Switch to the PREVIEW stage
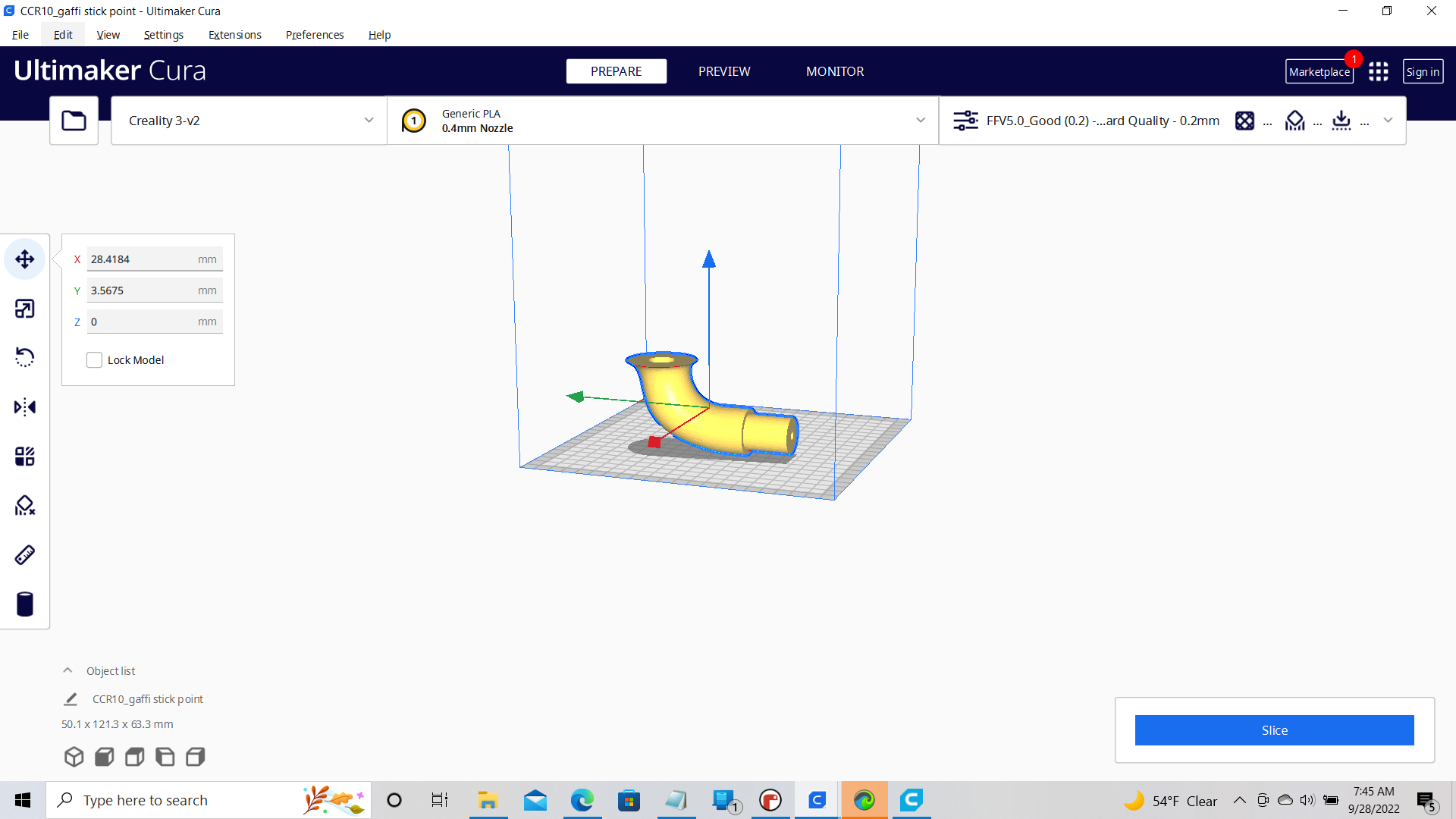 point(724,71)
